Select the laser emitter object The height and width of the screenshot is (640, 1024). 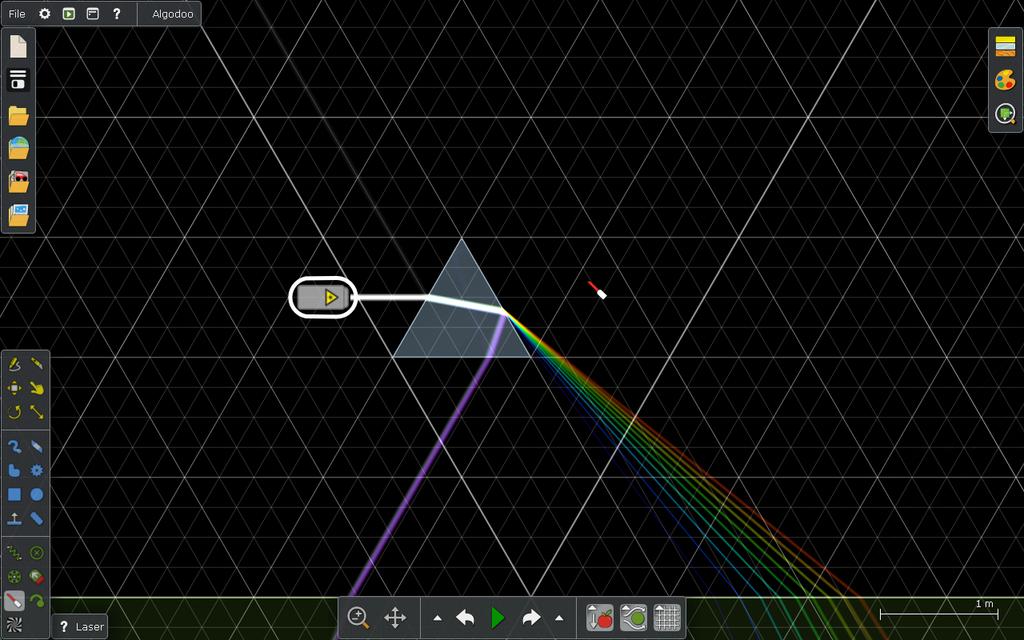click(x=323, y=298)
